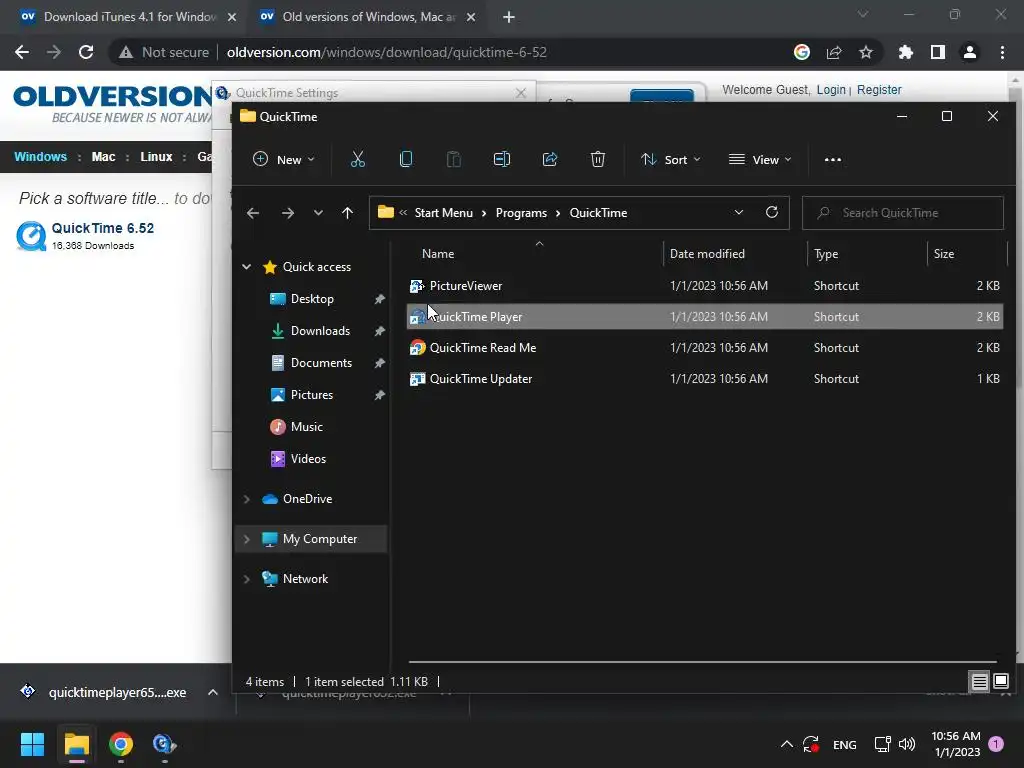Image resolution: width=1024 pixels, height=768 pixels.
Task: Reload the Chrome page
Action: (x=86, y=52)
